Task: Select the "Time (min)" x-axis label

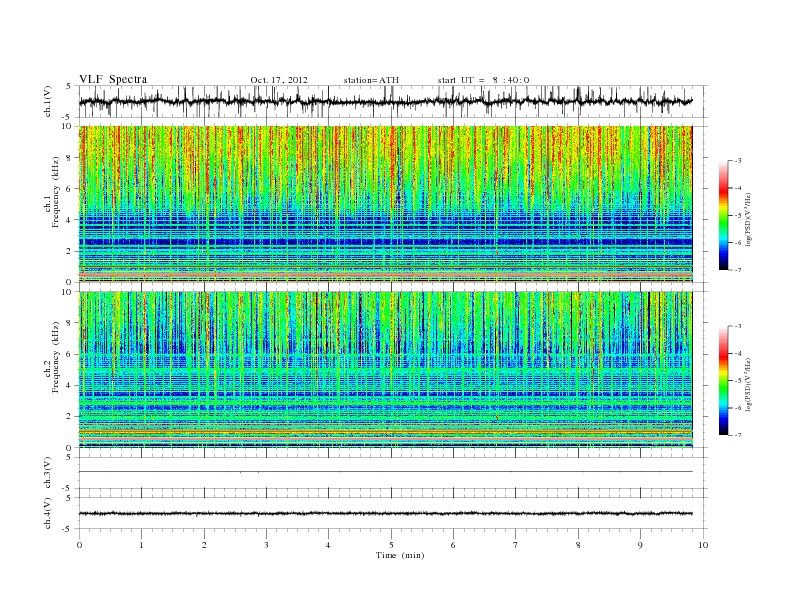Action: (400, 555)
